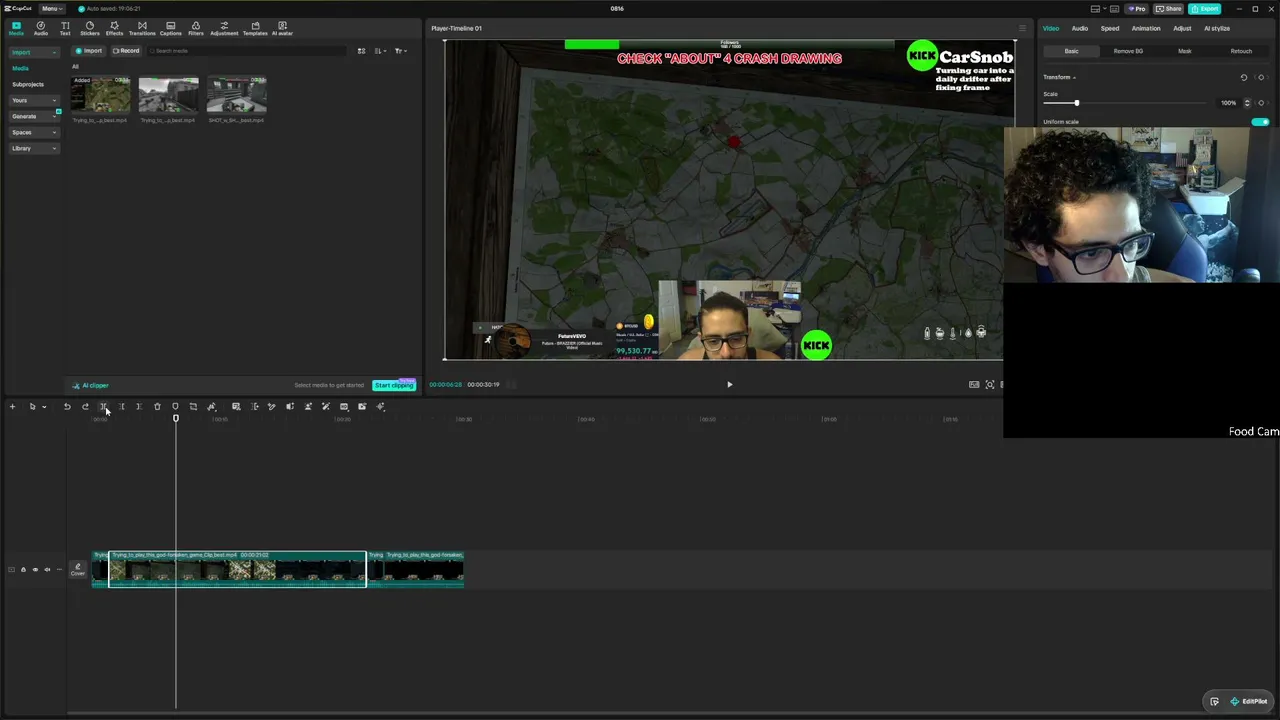Redo the last timeline edit

[85, 407]
